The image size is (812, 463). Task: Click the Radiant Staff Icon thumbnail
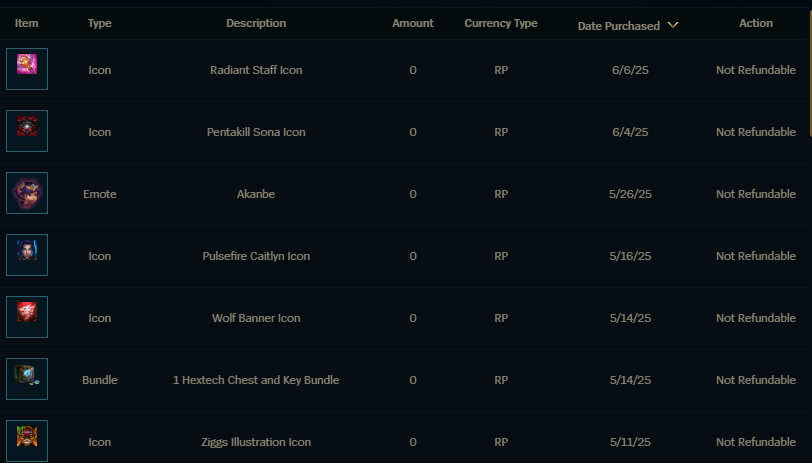(x=27, y=69)
